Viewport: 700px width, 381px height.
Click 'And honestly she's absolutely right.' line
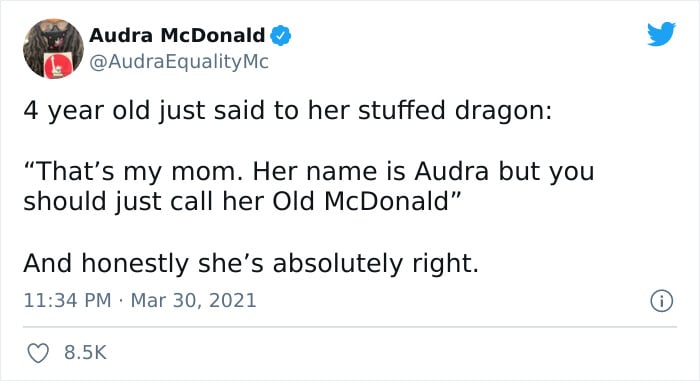pos(251,264)
